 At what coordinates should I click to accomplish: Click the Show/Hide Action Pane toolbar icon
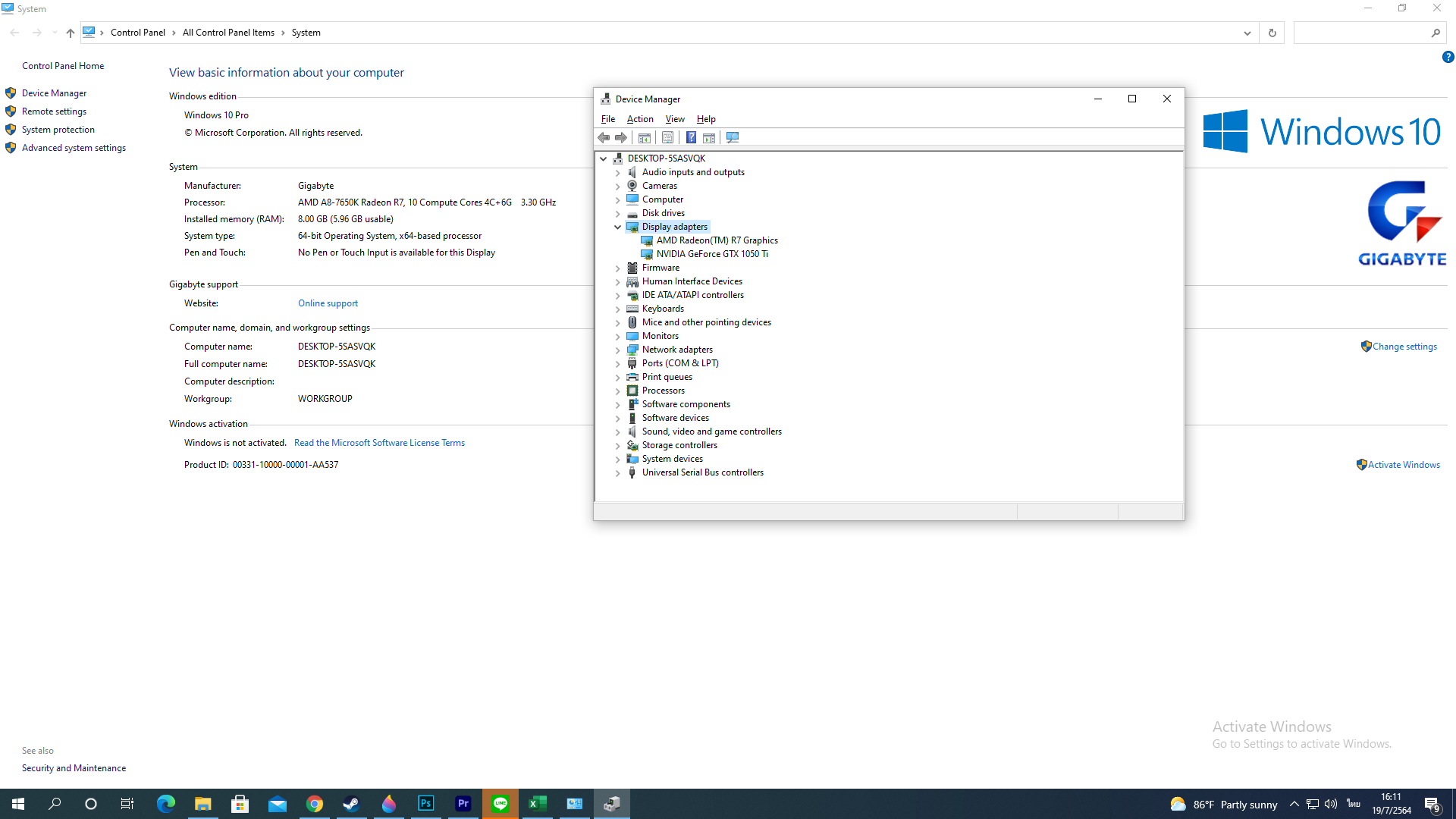pyautogui.click(x=709, y=137)
